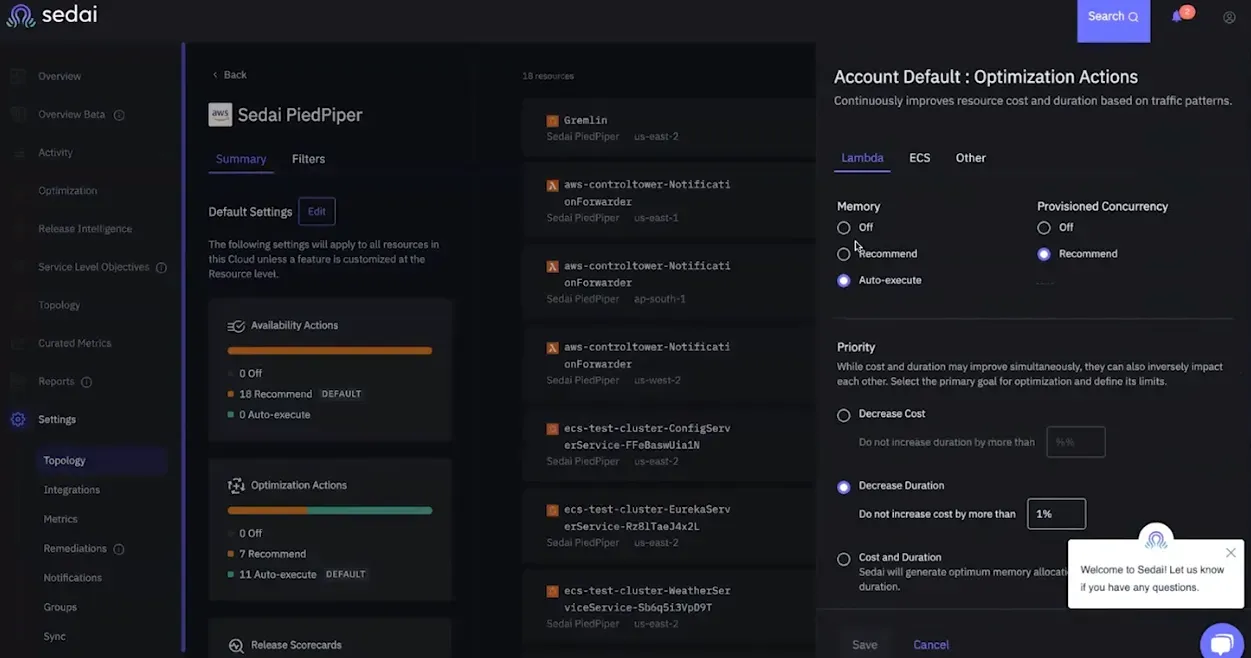Image resolution: width=1251 pixels, height=658 pixels.
Task: Click the Sedai logo icon
Action: (x=20, y=17)
